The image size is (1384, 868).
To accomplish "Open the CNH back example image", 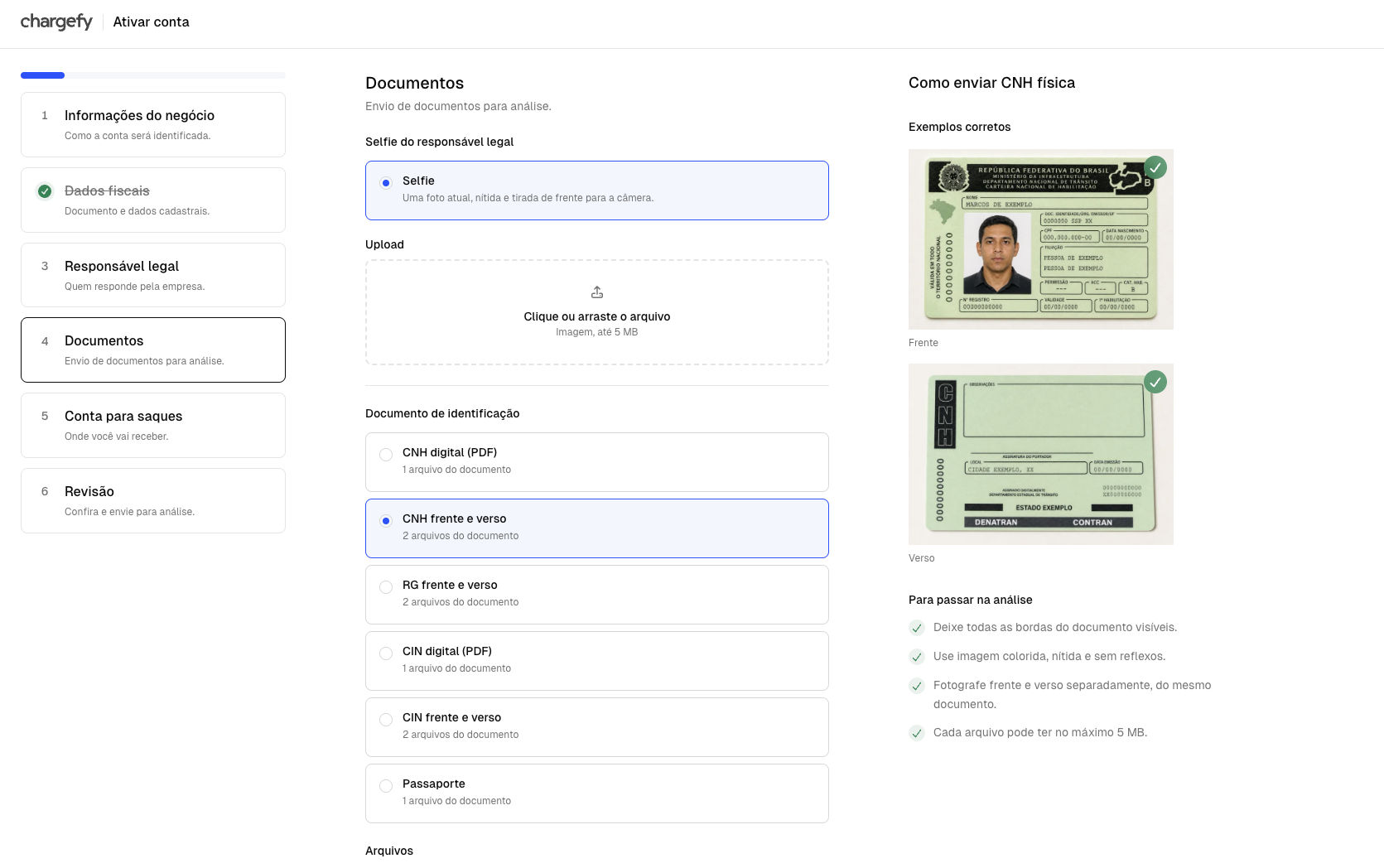I will click(x=1041, y=454).
